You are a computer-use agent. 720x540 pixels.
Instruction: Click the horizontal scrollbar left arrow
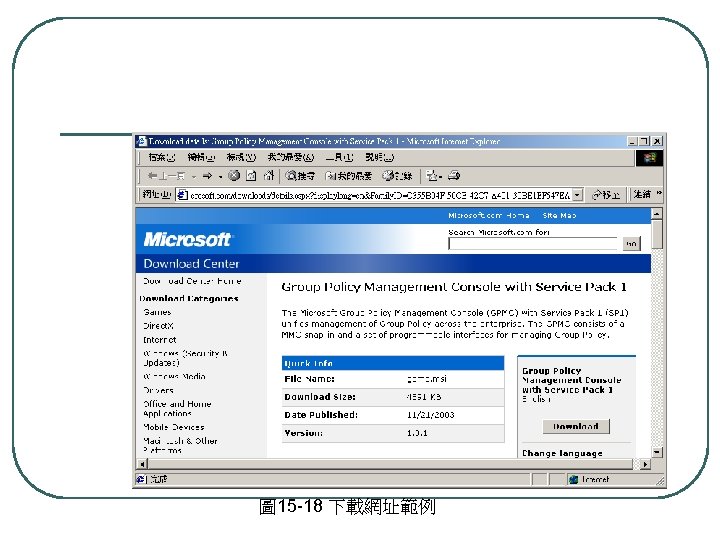[x=142, y=464]
